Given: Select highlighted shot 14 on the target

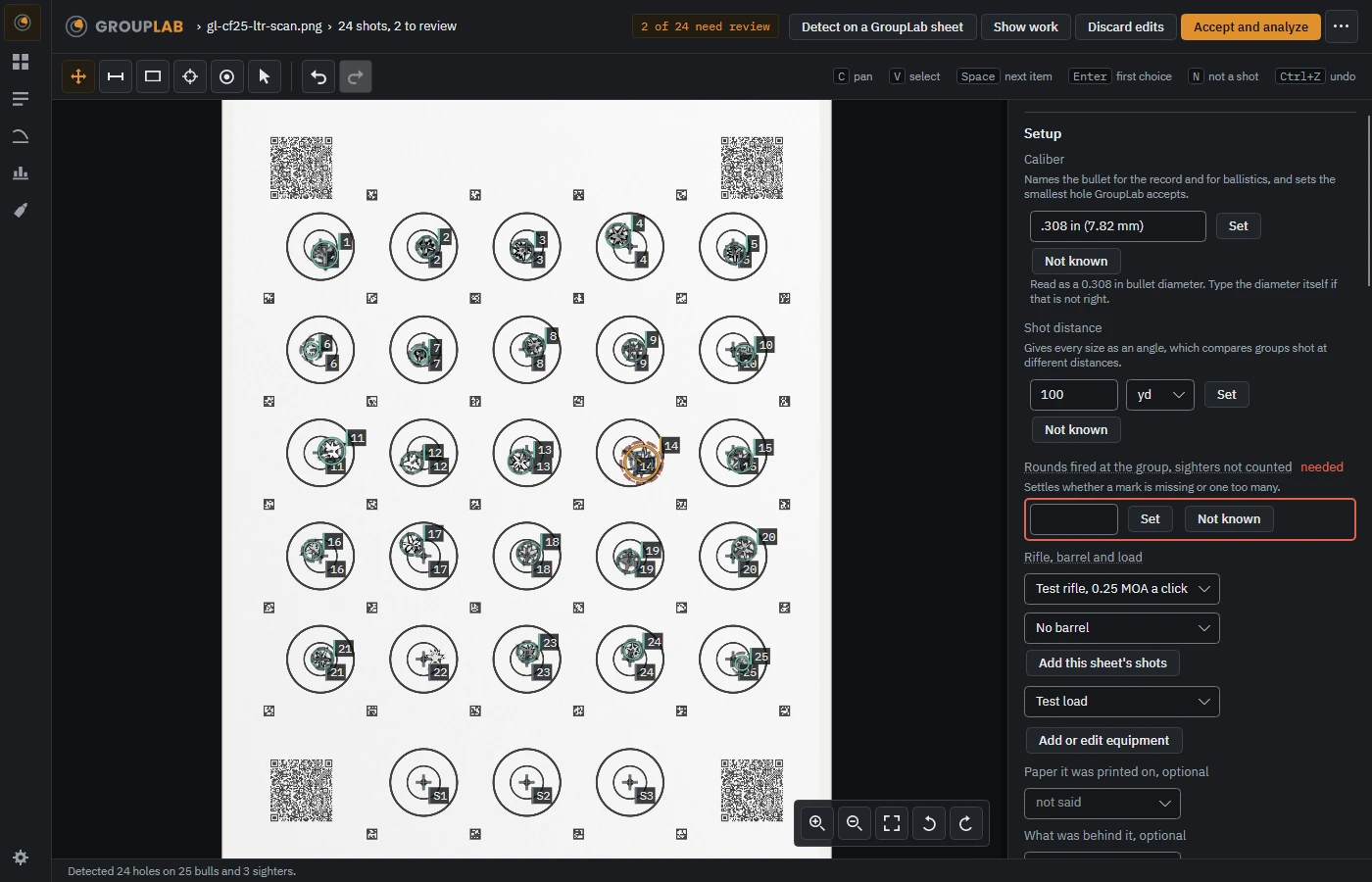Looking at the screenshot, I should pyautogui.click(x=642, y=461).
